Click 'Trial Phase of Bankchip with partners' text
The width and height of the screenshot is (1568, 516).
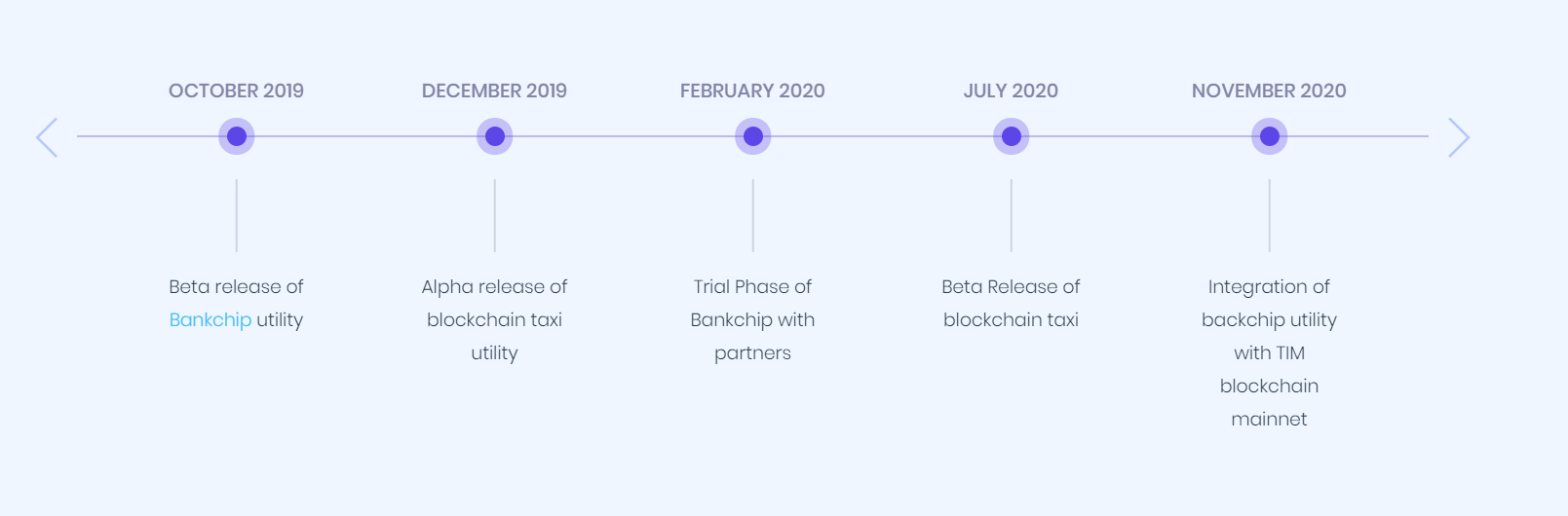tap(753, 320)
